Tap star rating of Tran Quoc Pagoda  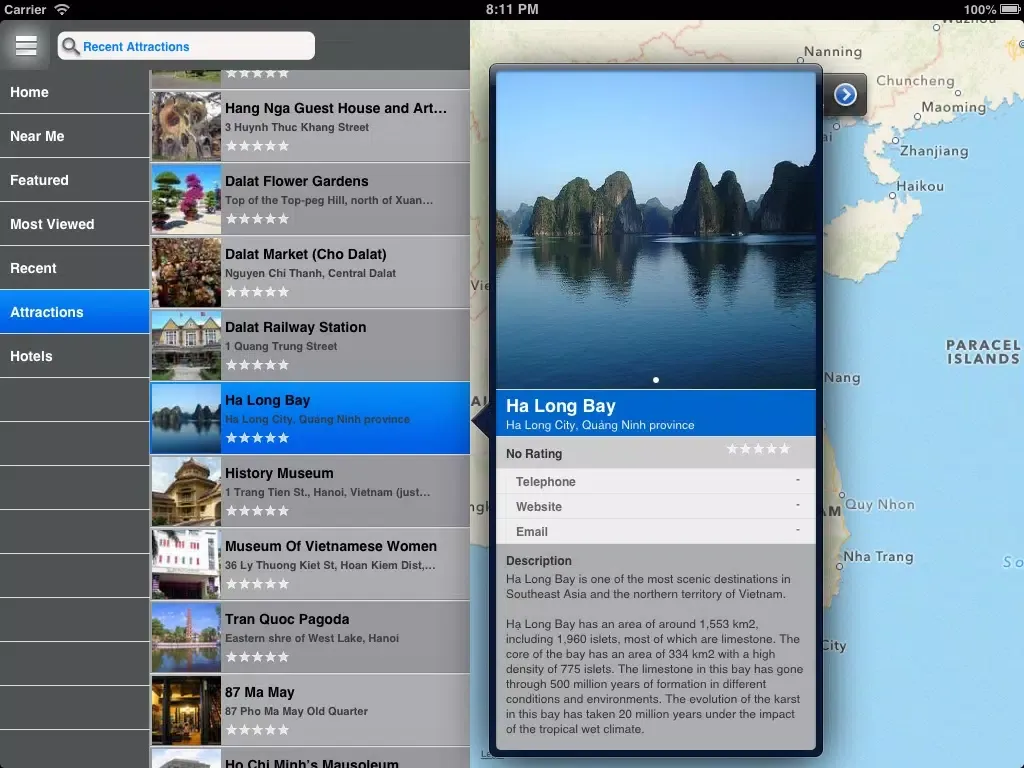257,657
